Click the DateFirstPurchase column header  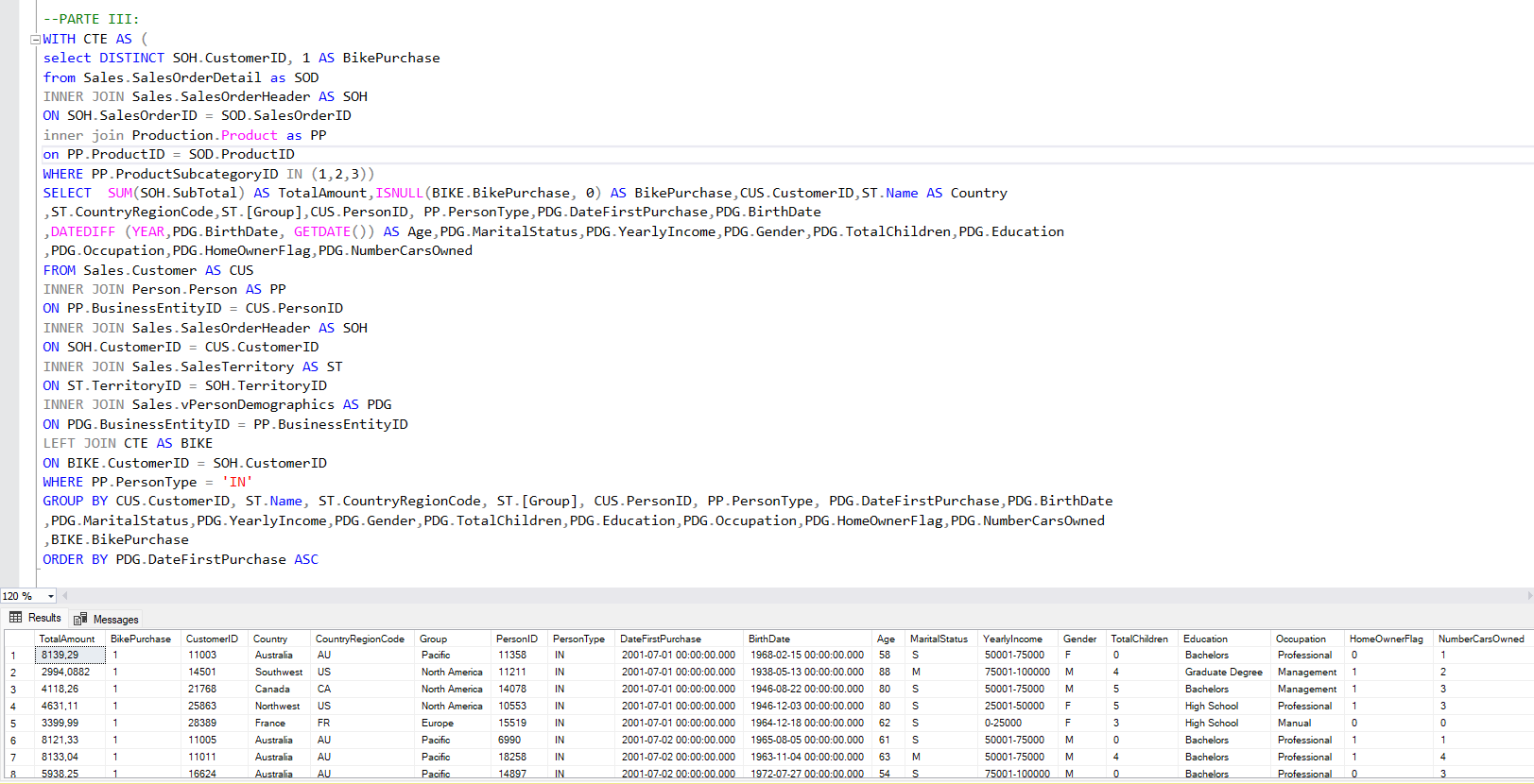click(x=661, y=639)
